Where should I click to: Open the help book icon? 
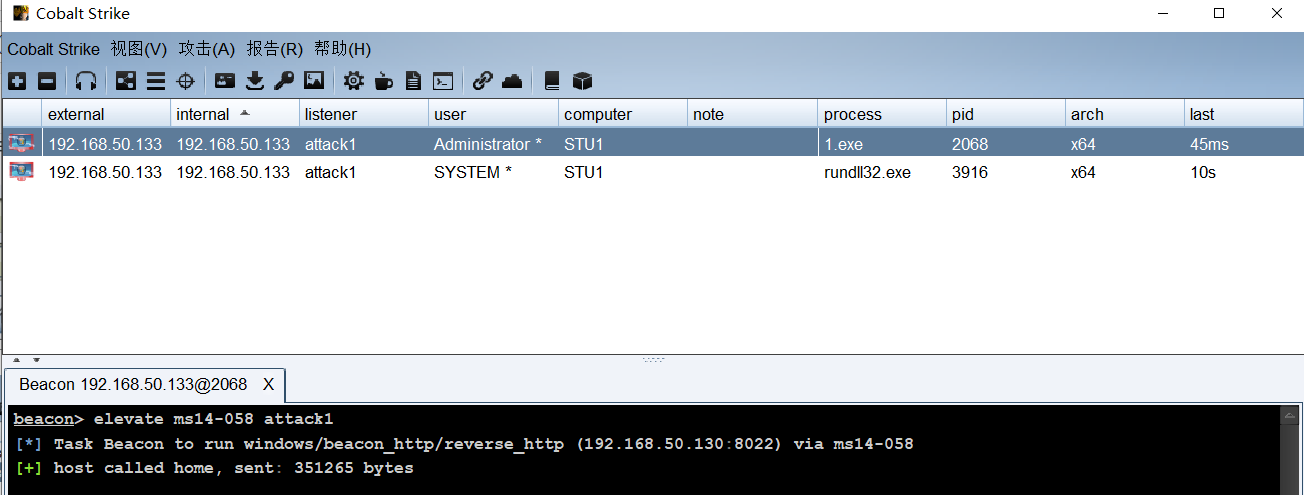[x=551, y=81]
